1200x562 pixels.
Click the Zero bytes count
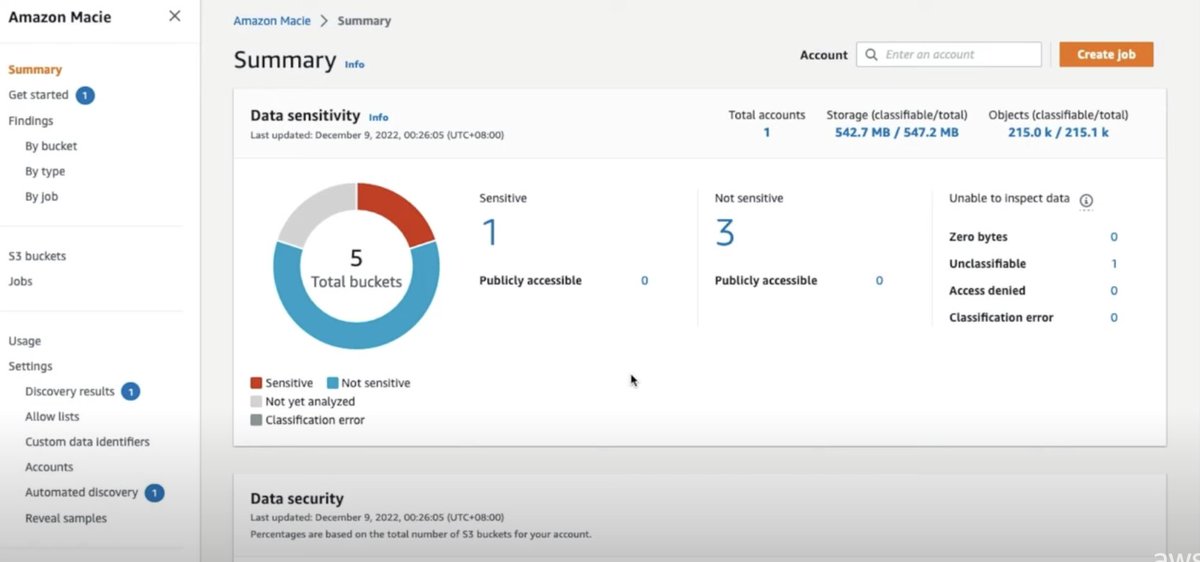[x=1114, y=237]
